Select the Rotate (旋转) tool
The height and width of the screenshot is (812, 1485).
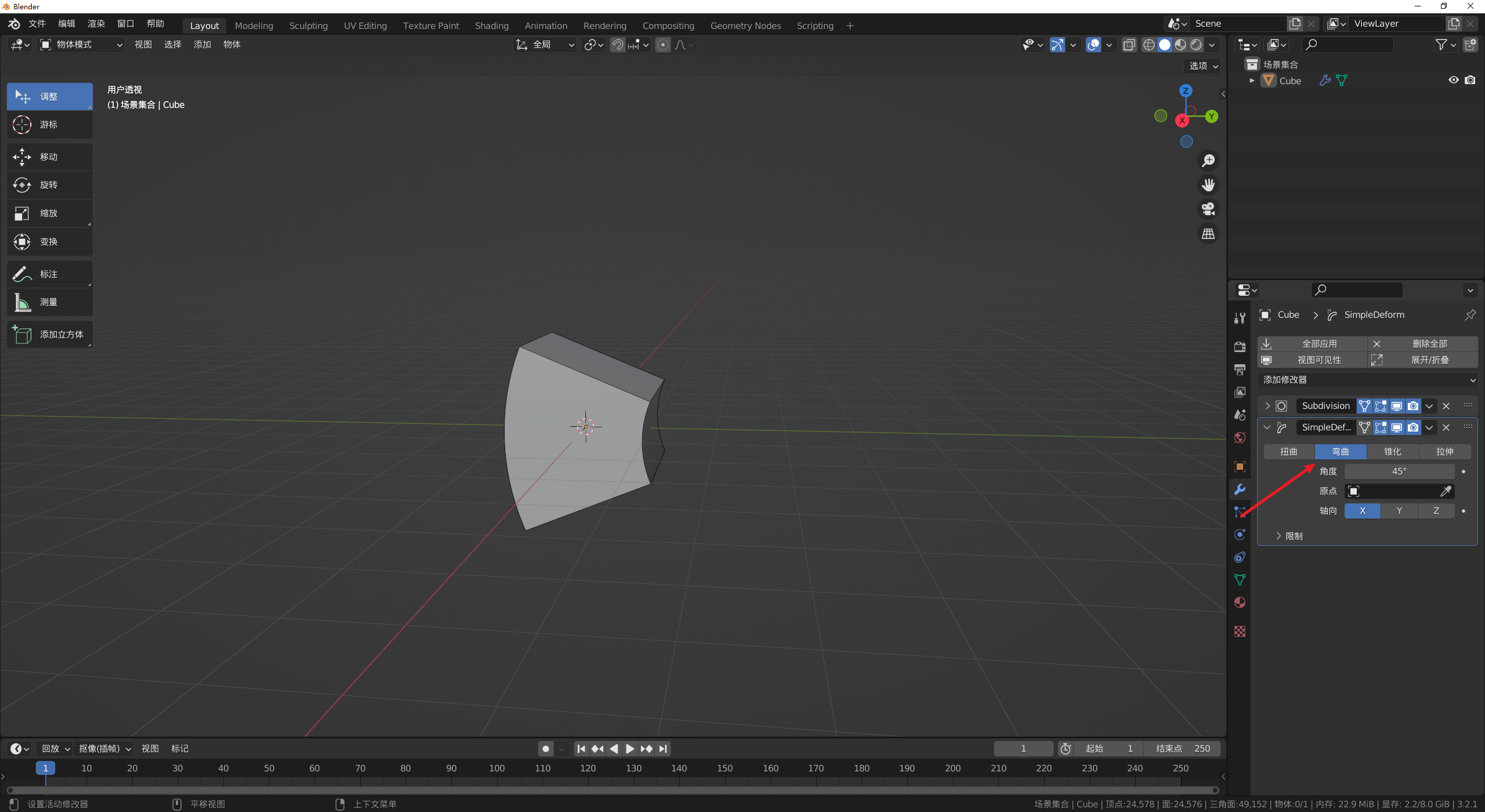coord(49,185)
